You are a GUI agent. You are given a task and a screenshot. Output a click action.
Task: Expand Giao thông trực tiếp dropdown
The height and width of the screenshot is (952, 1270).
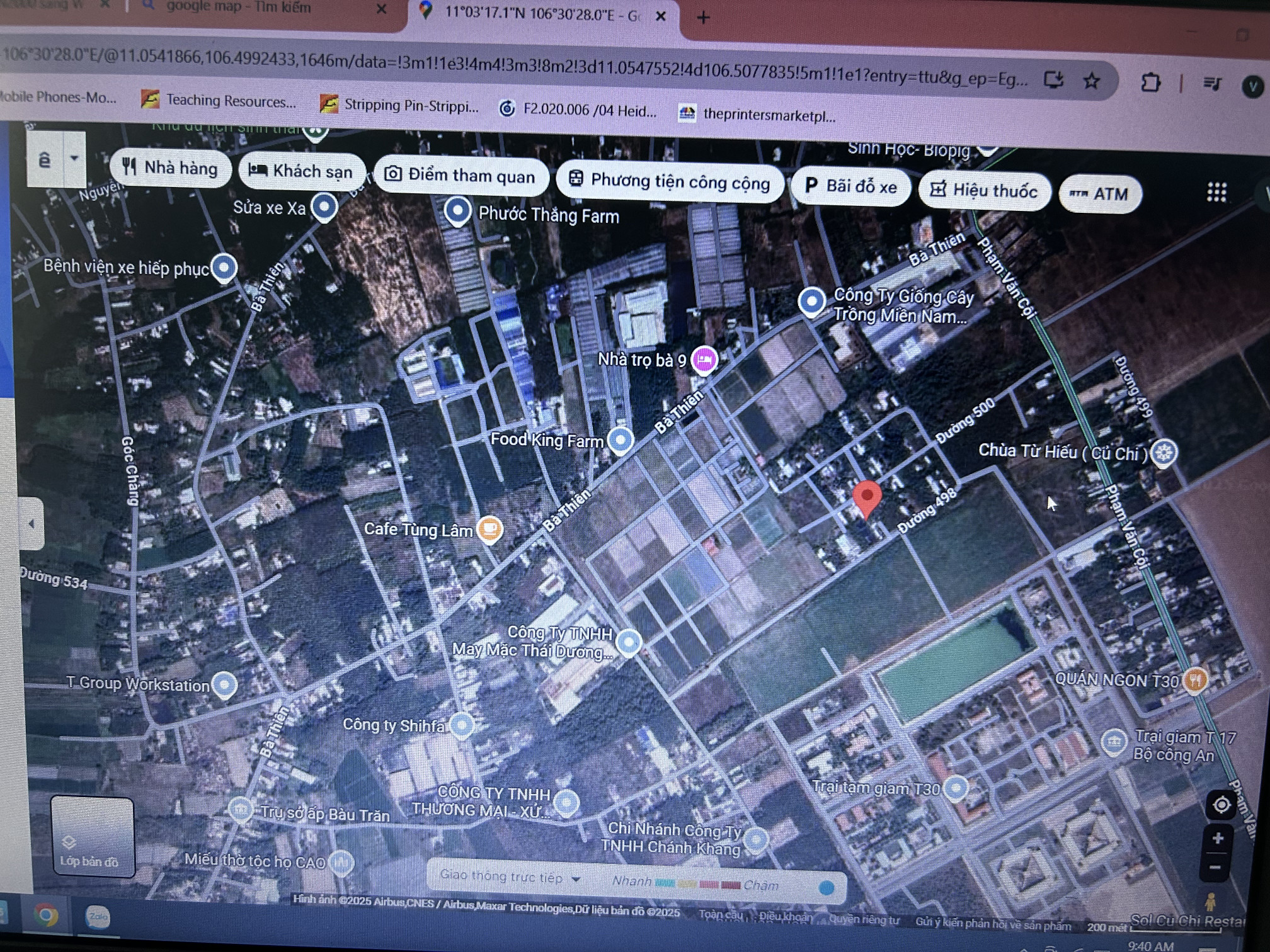[510, 876]
